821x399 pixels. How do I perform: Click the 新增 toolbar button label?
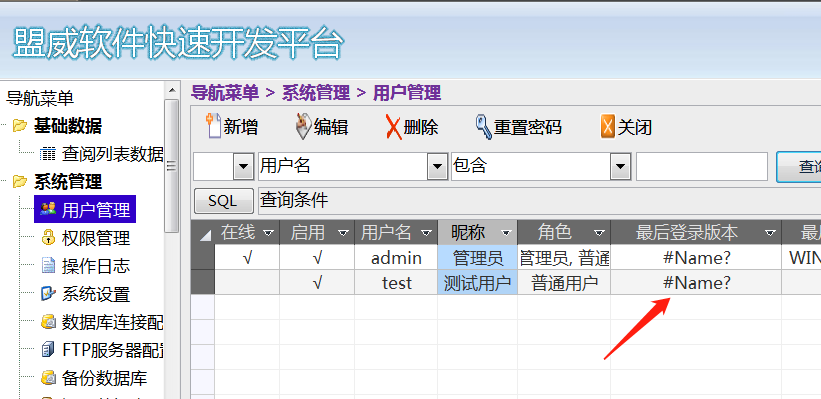click(241, 127)
